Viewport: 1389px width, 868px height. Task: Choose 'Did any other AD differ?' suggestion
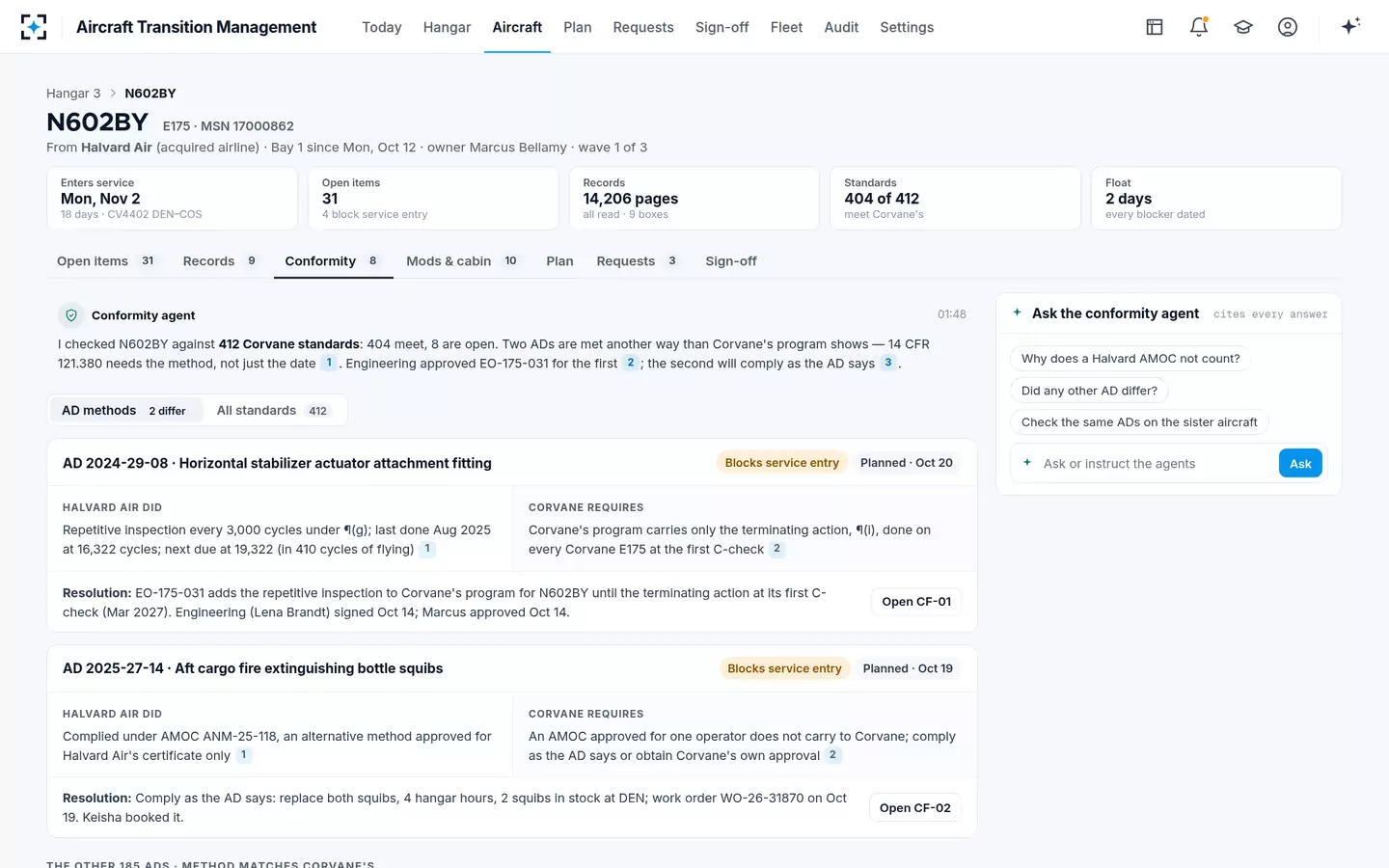pos(1089,391)
